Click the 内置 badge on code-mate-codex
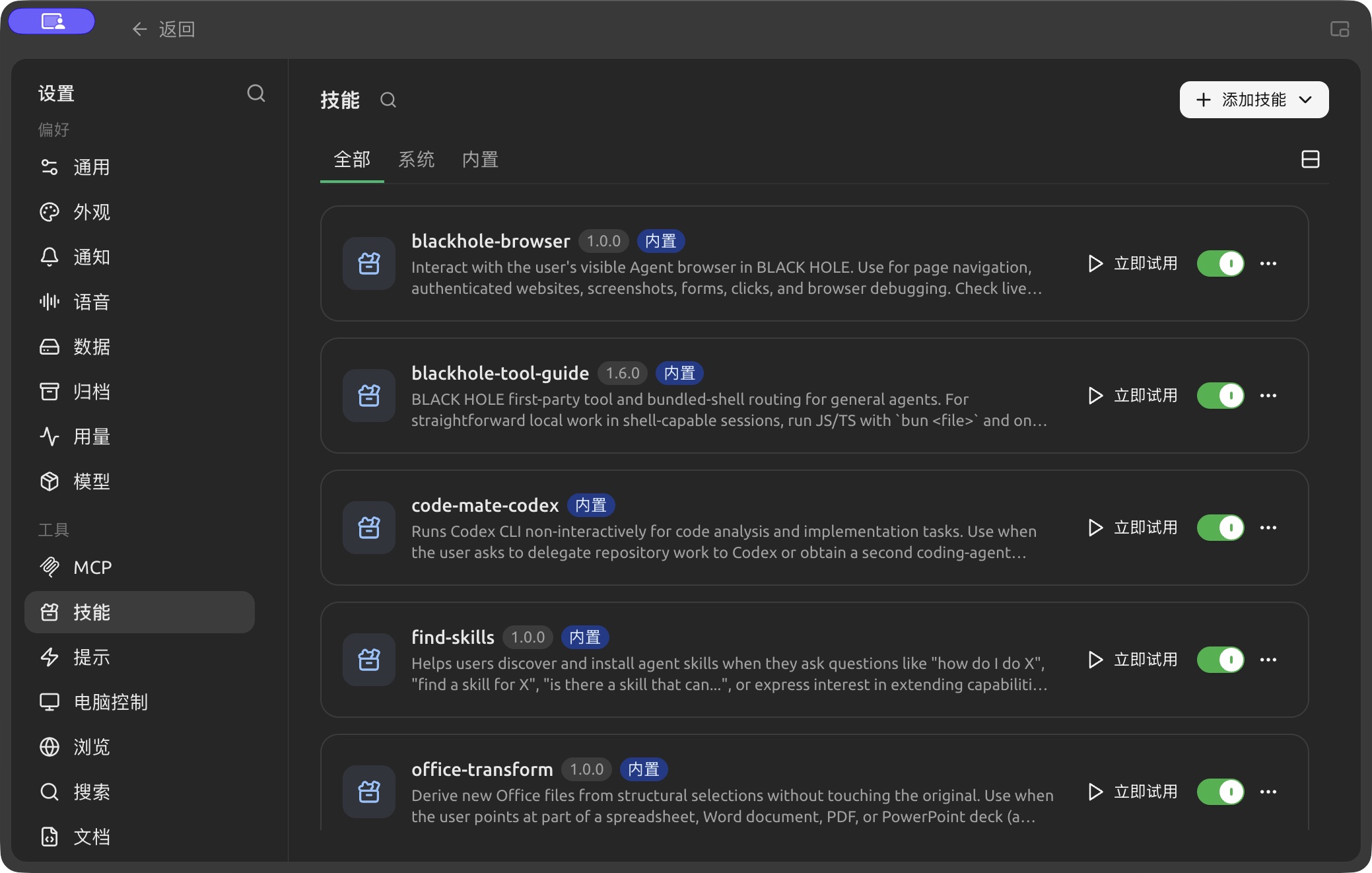Screen dimensions: 1372x873 pos(591,505)
